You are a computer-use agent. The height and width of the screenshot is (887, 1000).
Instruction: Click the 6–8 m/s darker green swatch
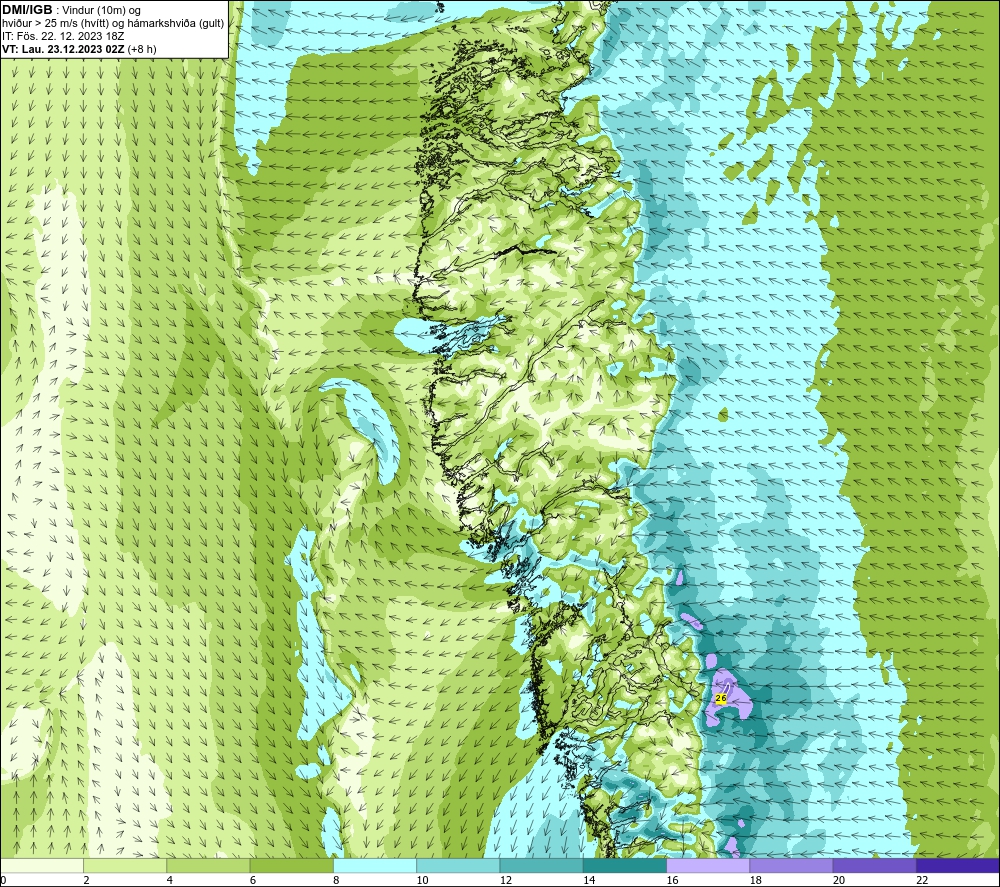pos(291,865)
